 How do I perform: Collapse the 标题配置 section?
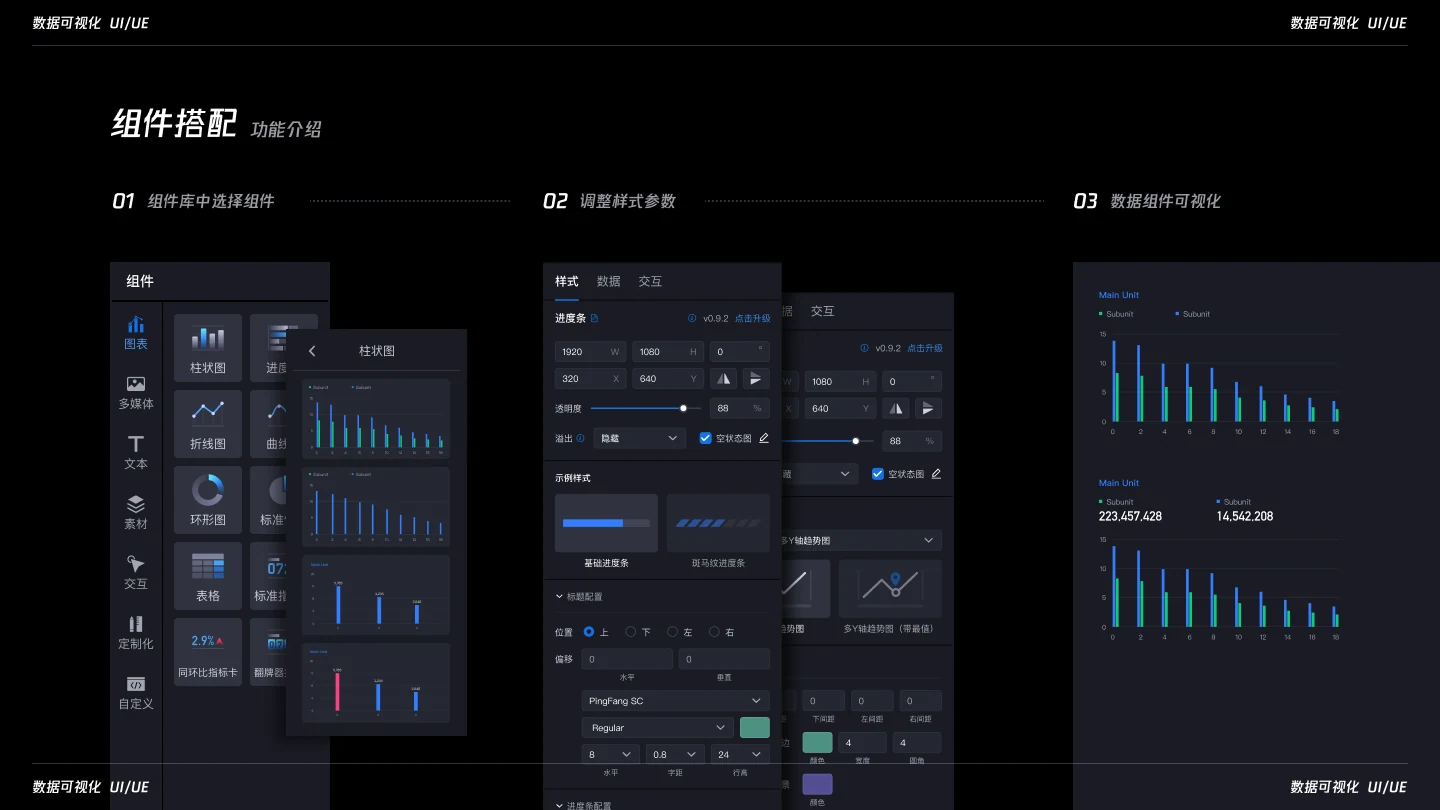coord(579,597)
